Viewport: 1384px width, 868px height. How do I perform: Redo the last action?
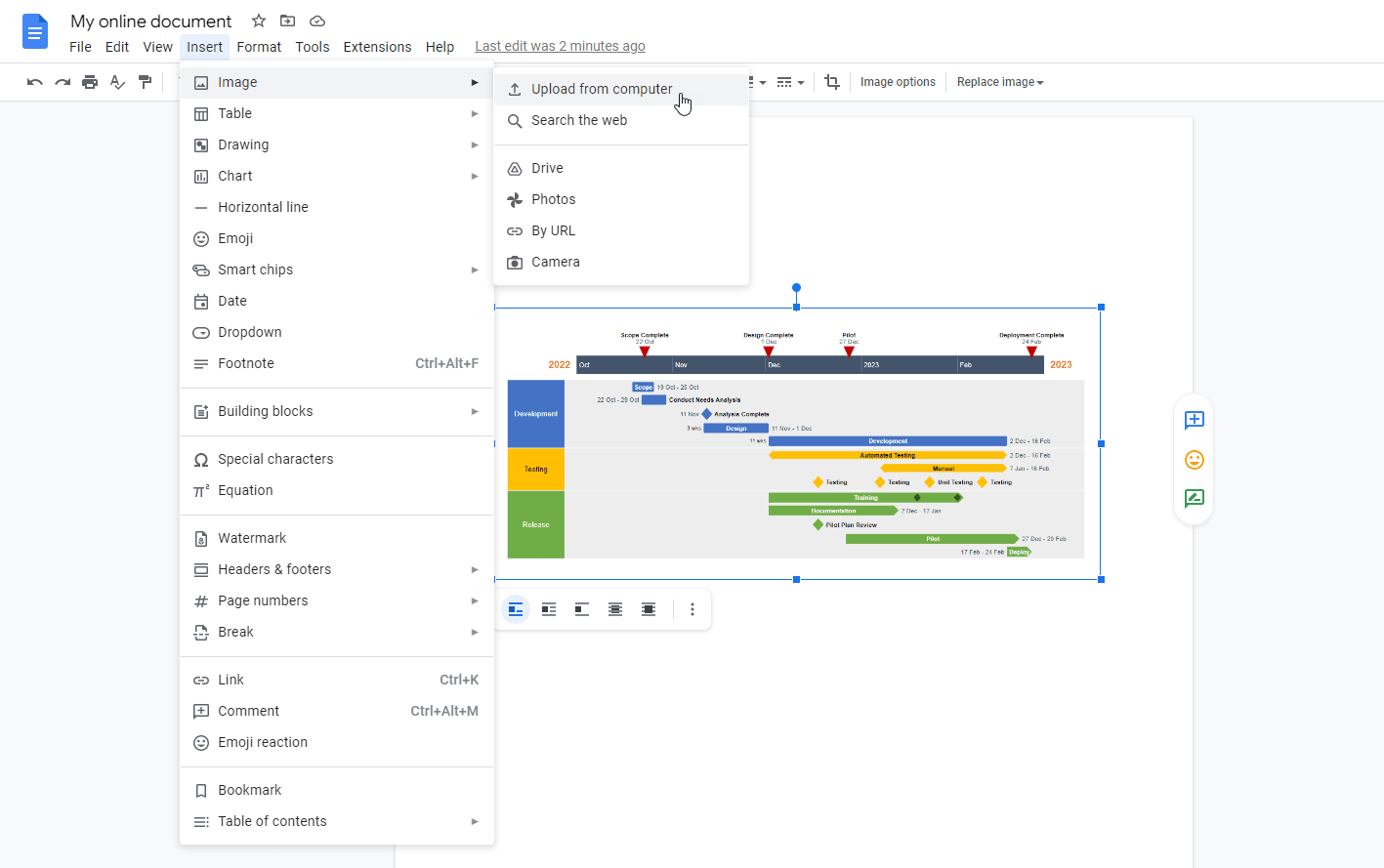(62, 82)
